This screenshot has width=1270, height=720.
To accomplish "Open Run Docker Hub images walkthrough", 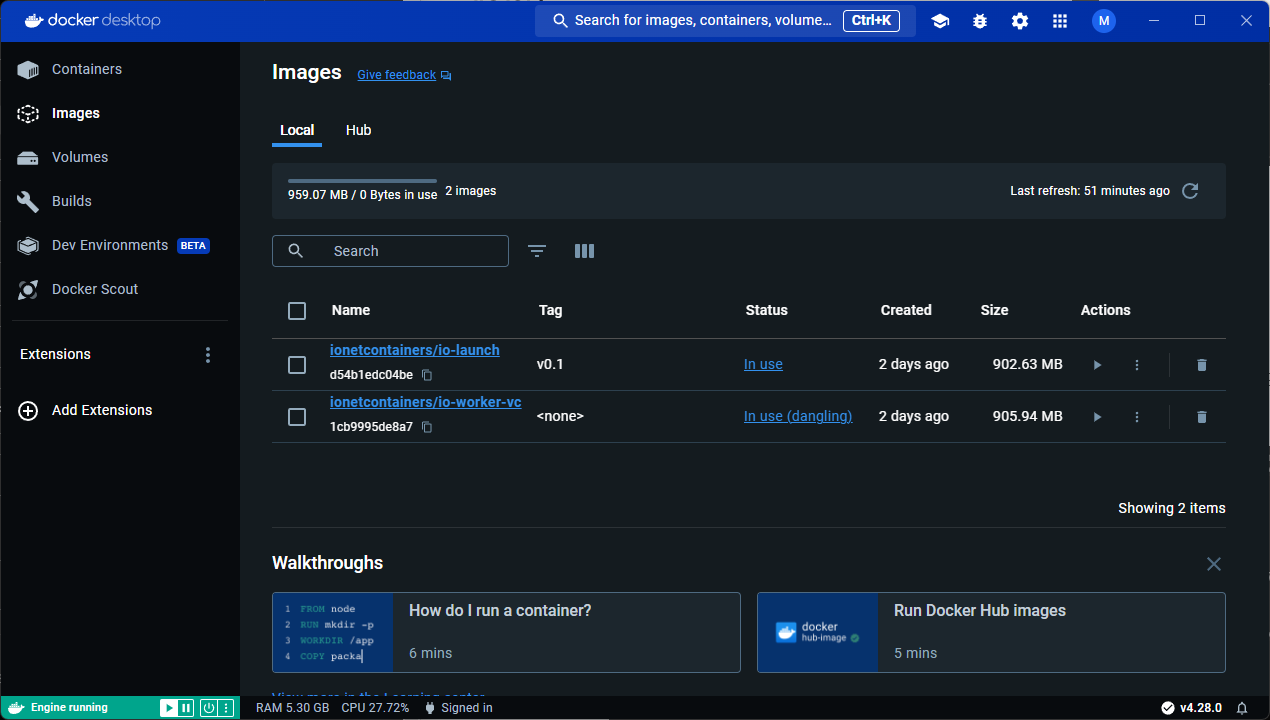I will pos(991,632).
